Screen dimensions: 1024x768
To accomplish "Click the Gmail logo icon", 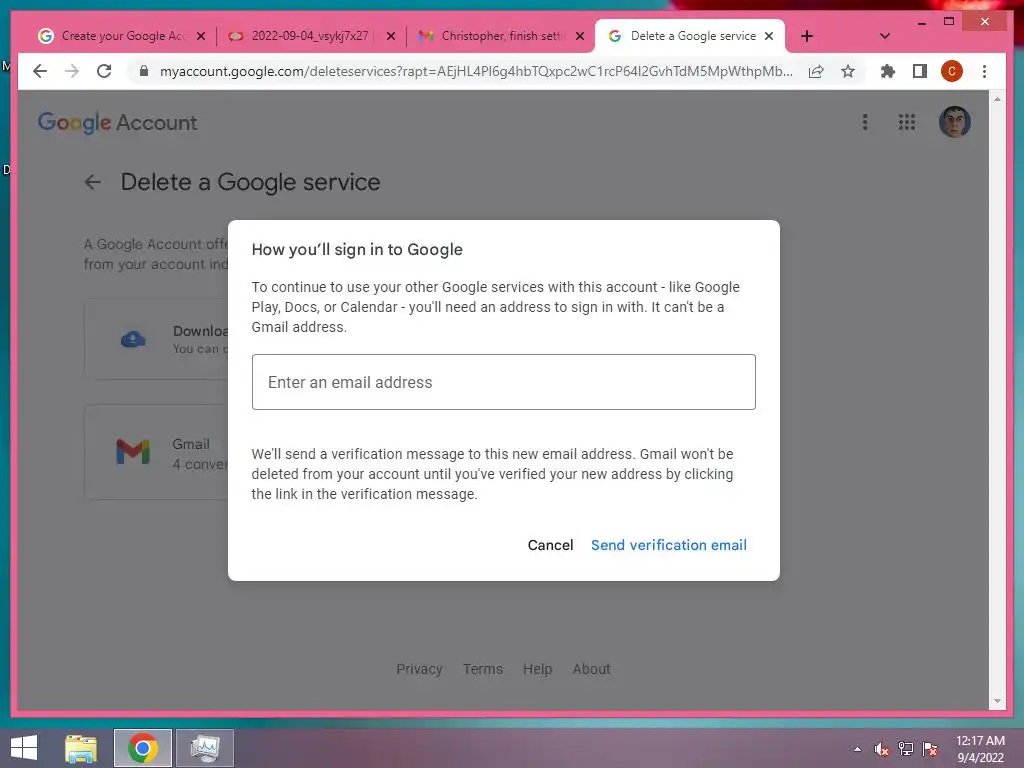I will pos(133,452).
